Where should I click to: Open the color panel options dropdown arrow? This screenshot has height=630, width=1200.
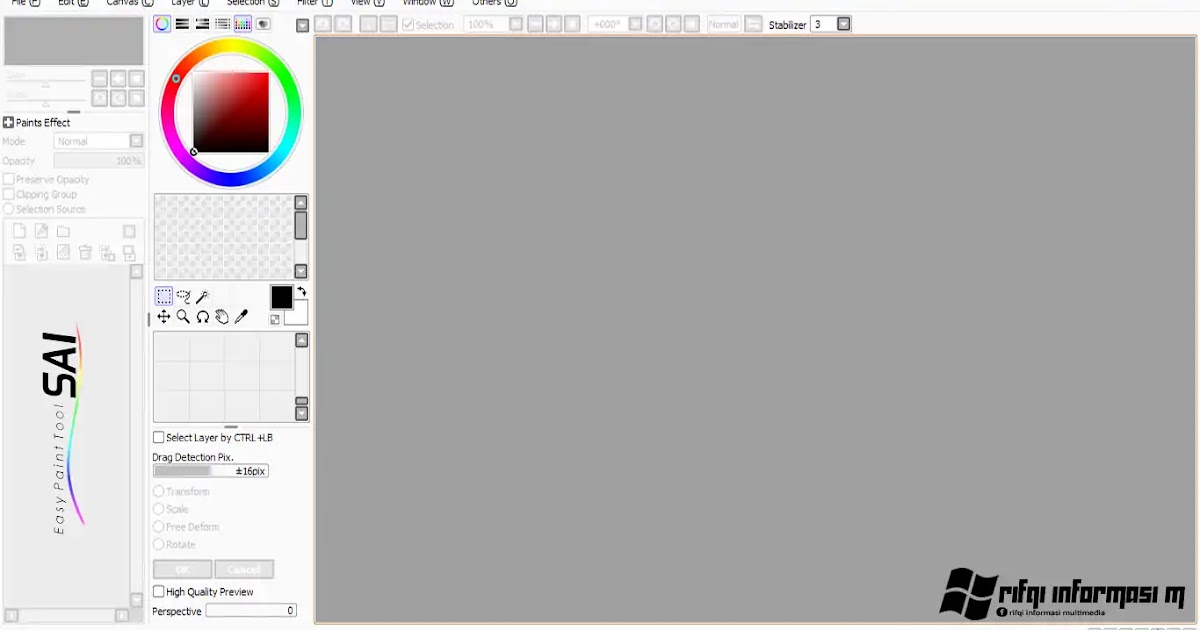[x=303, y=26]
